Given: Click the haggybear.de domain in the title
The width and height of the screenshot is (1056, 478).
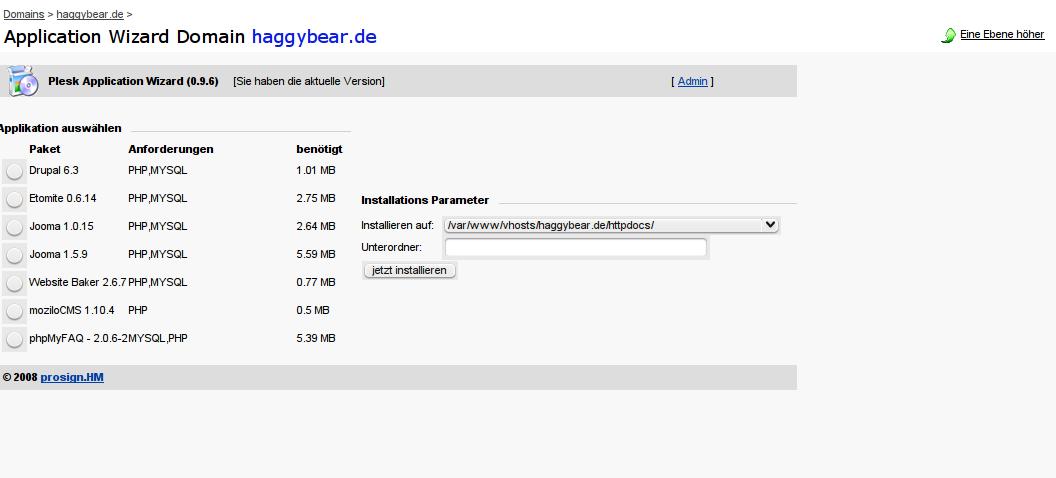Looking at the screenshot, I should (x=314, y=36).
